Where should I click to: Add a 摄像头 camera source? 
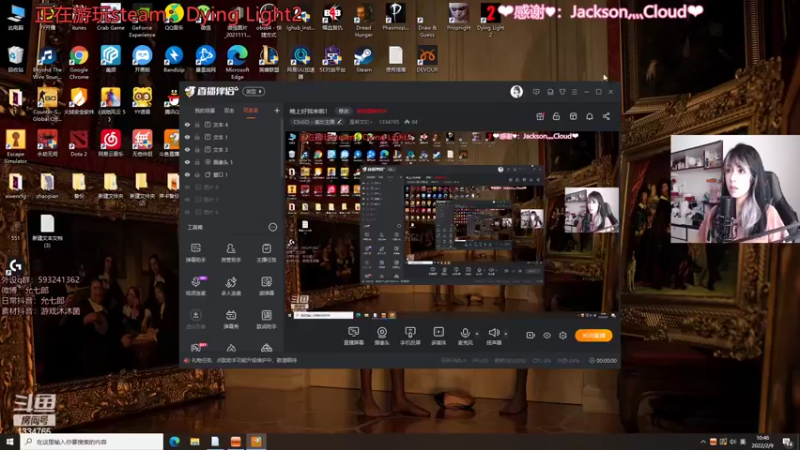382,336
